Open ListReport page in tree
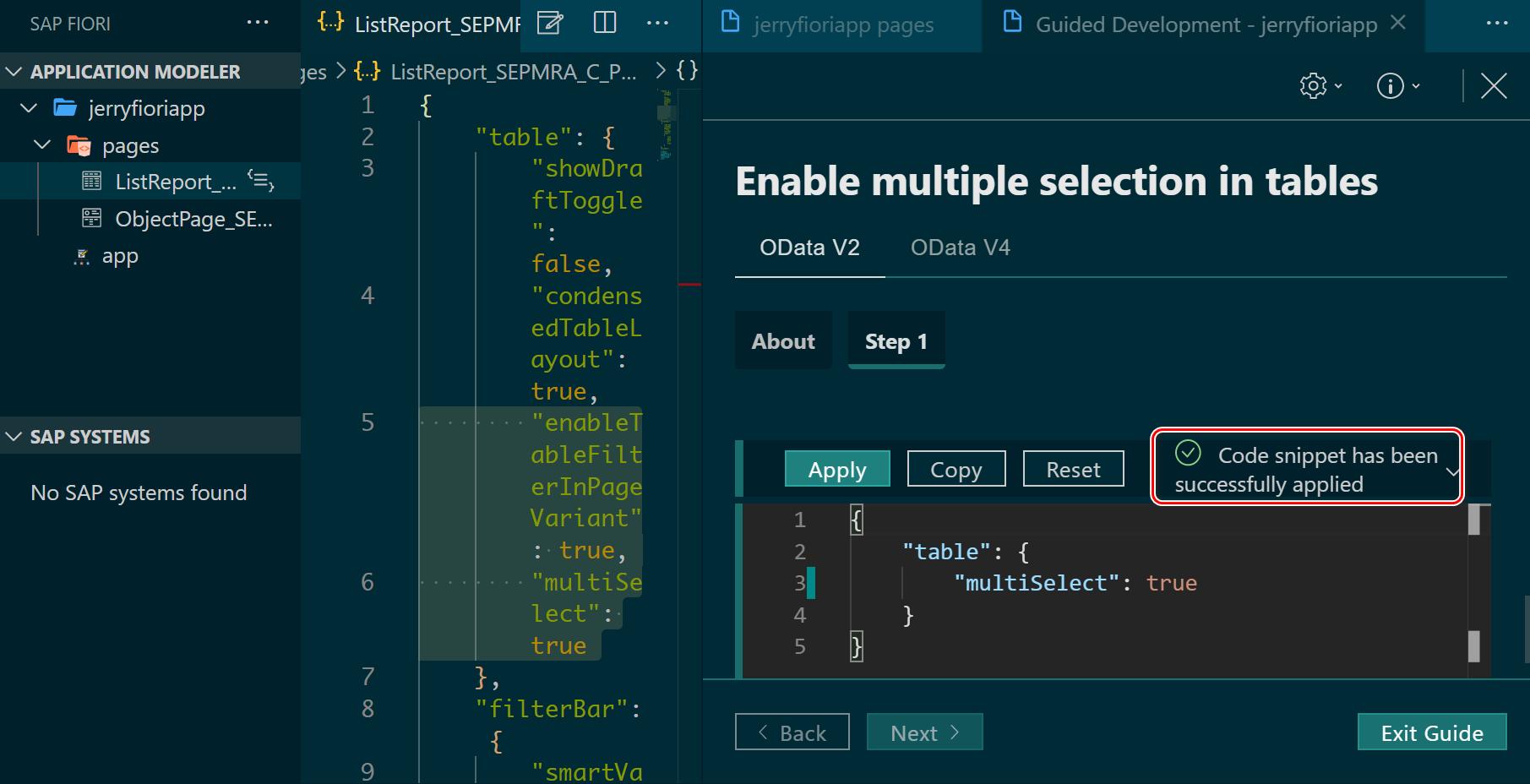 coord(176,182)
